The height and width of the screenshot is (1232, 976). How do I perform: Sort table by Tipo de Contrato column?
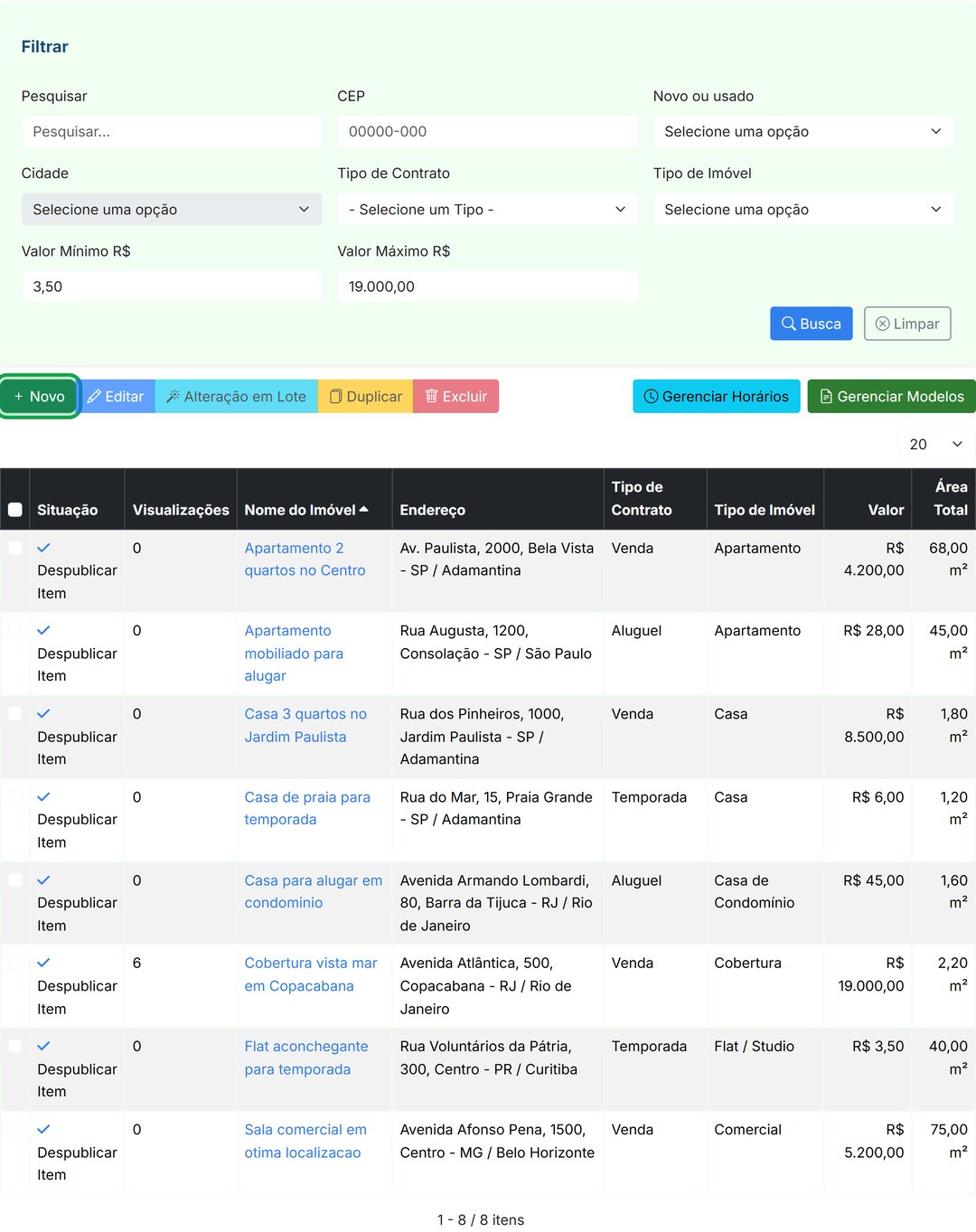pyautogui.click(x=642, y=498)
